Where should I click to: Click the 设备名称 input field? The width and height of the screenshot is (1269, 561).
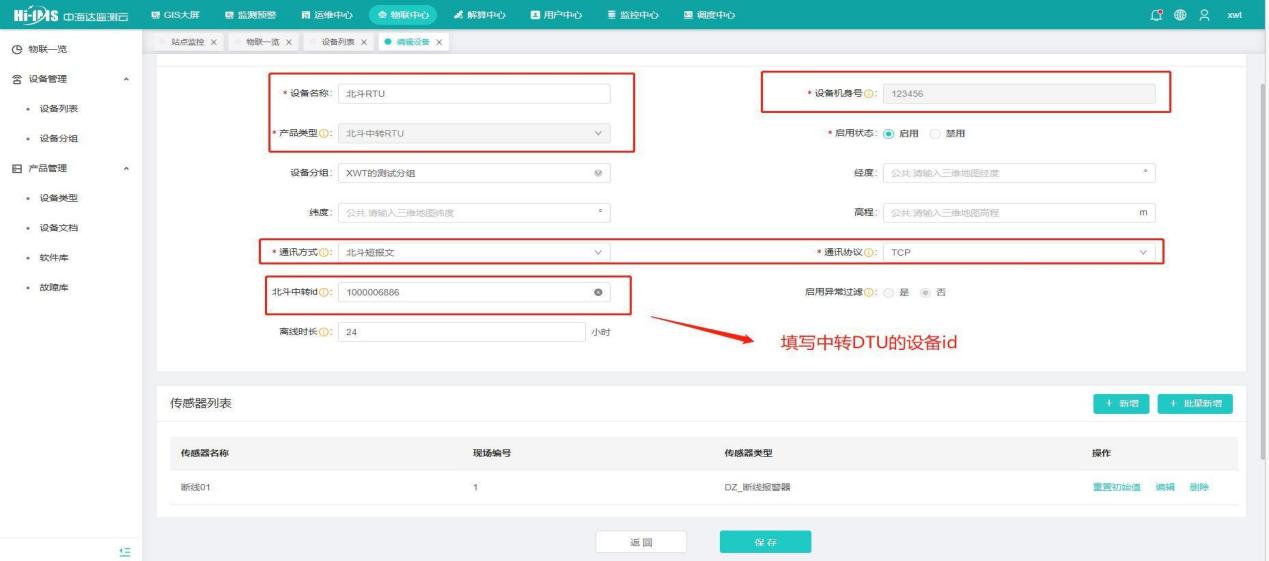(x=474, y=94)
